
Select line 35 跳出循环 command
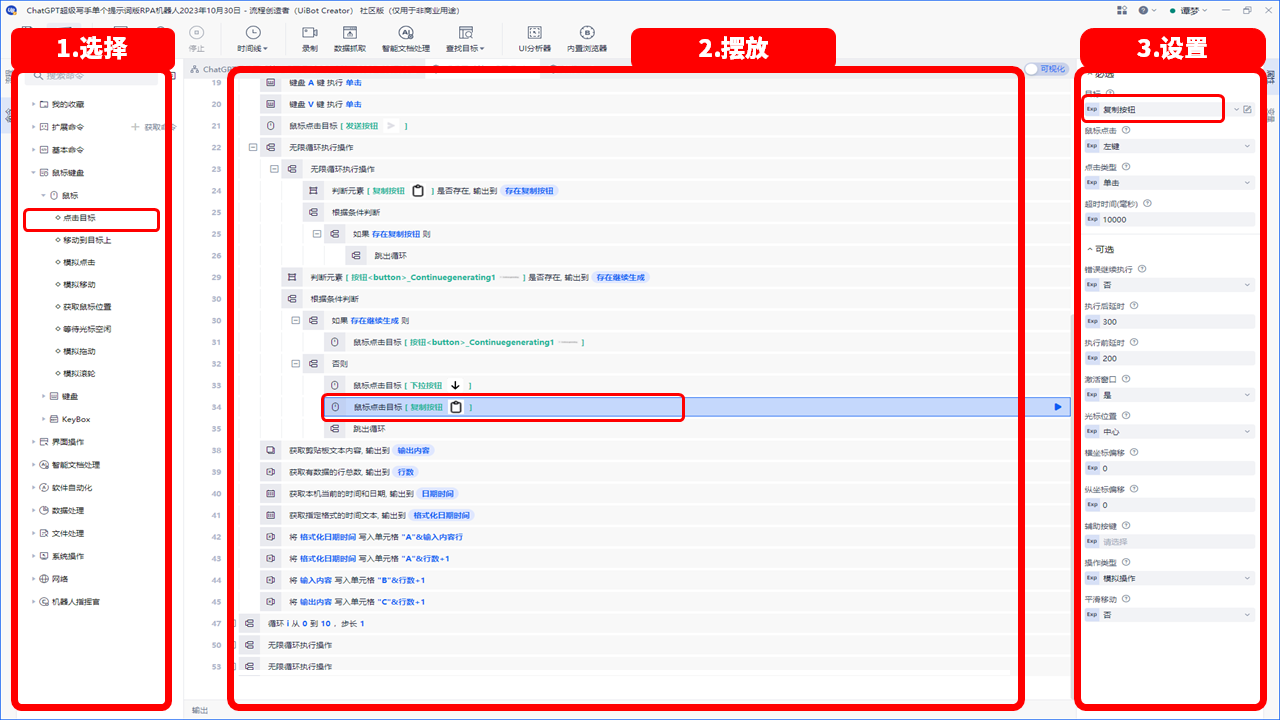(695, 429)
